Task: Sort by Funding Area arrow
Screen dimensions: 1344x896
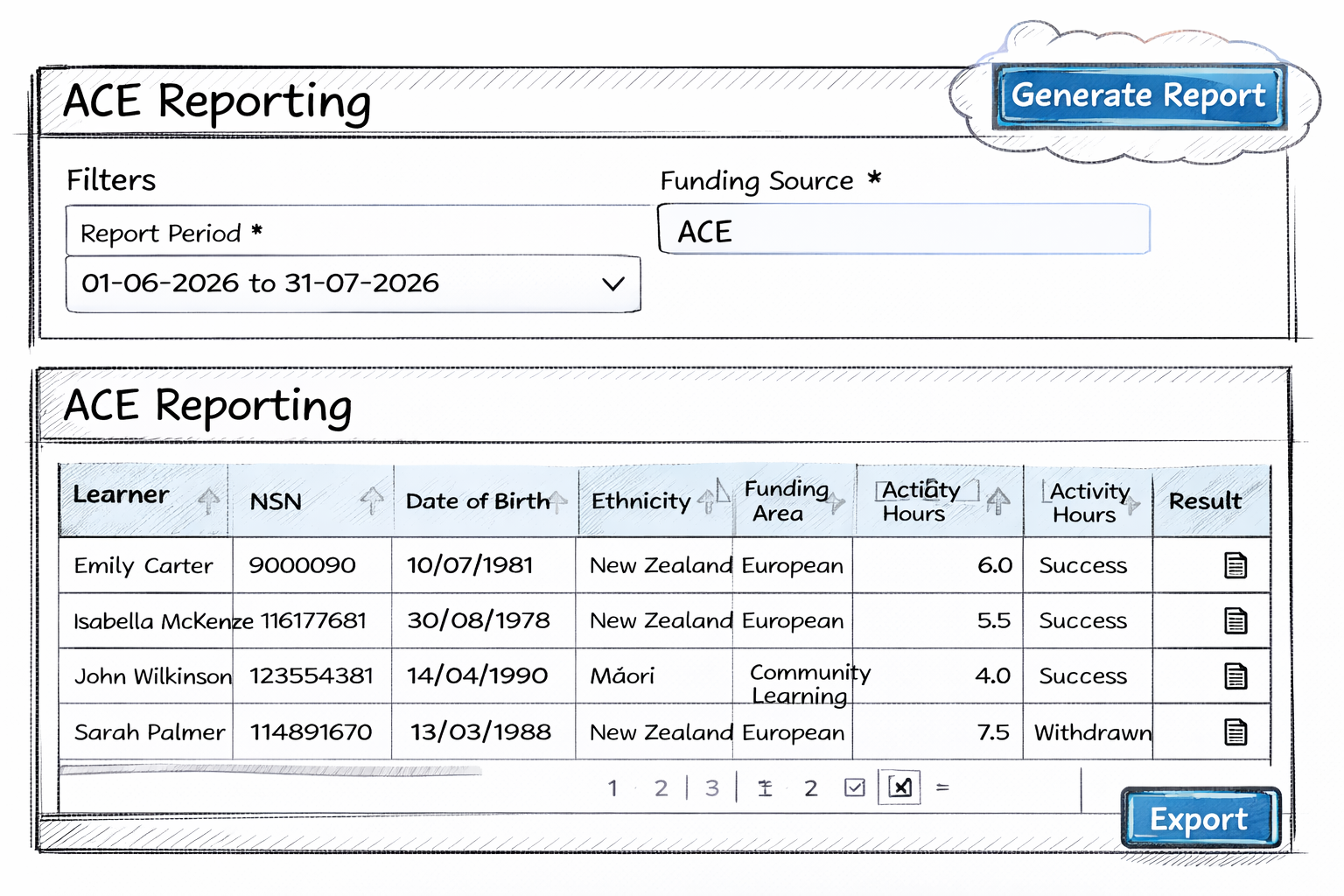Action: click(836, 502)
